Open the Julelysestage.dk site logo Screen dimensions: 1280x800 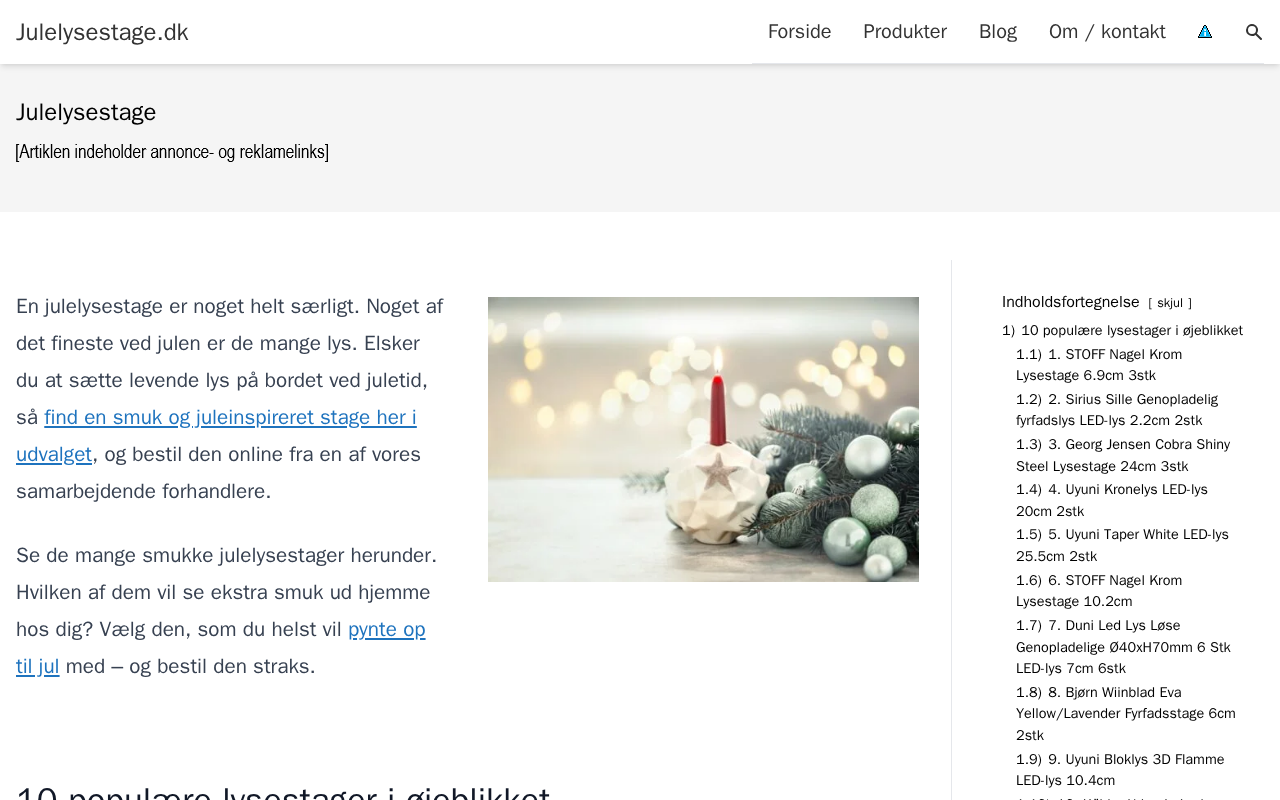point(102,32)
